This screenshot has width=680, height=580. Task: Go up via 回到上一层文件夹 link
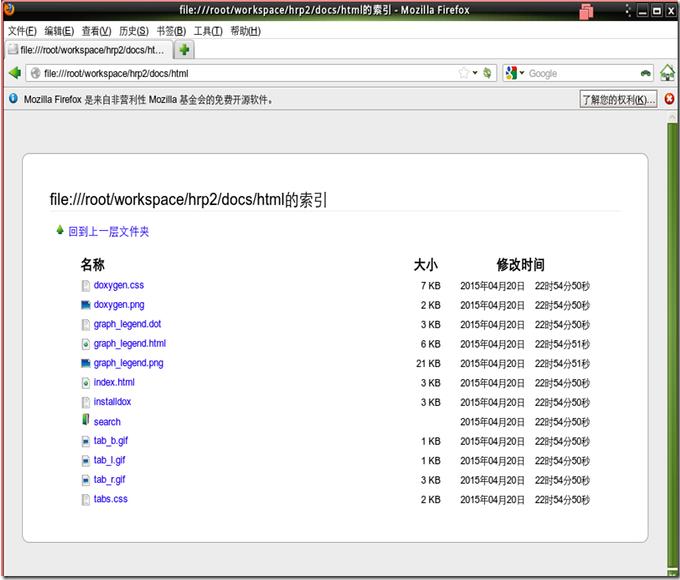pyautogui.click(x=108, y=232)
